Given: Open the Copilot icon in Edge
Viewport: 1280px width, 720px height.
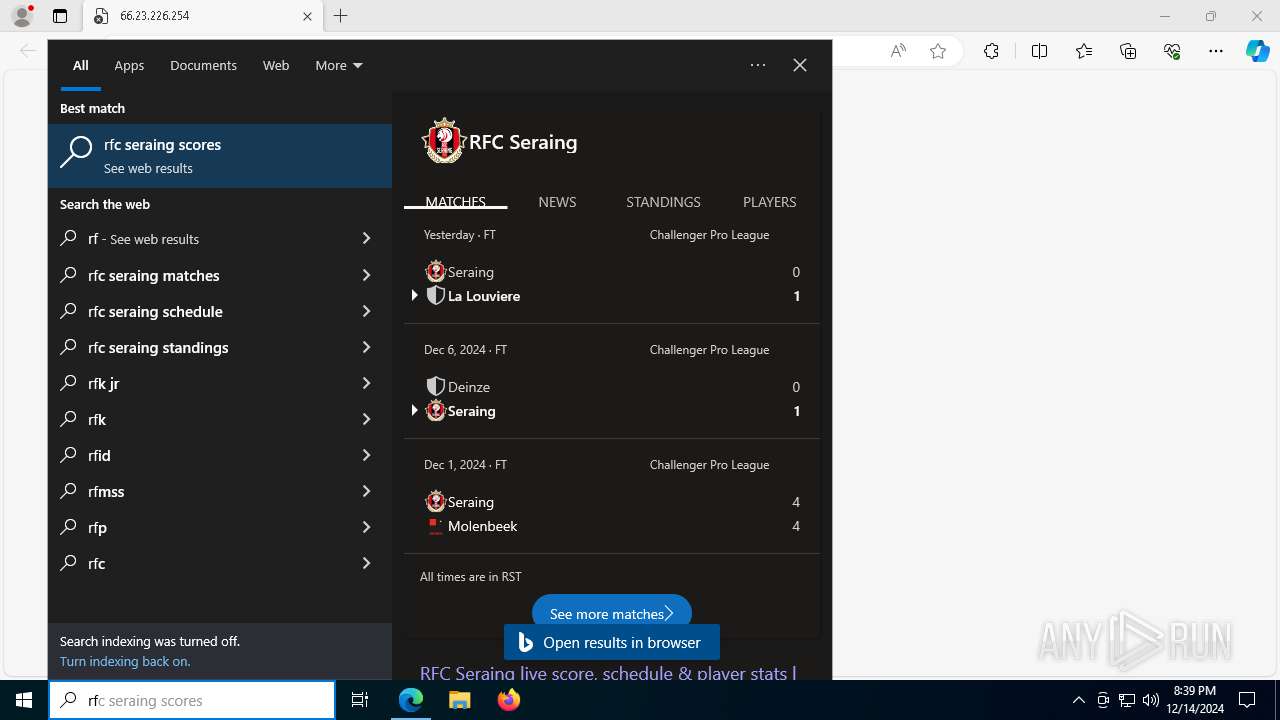Looking at the screenshot, I should [x=1257, y=51].
